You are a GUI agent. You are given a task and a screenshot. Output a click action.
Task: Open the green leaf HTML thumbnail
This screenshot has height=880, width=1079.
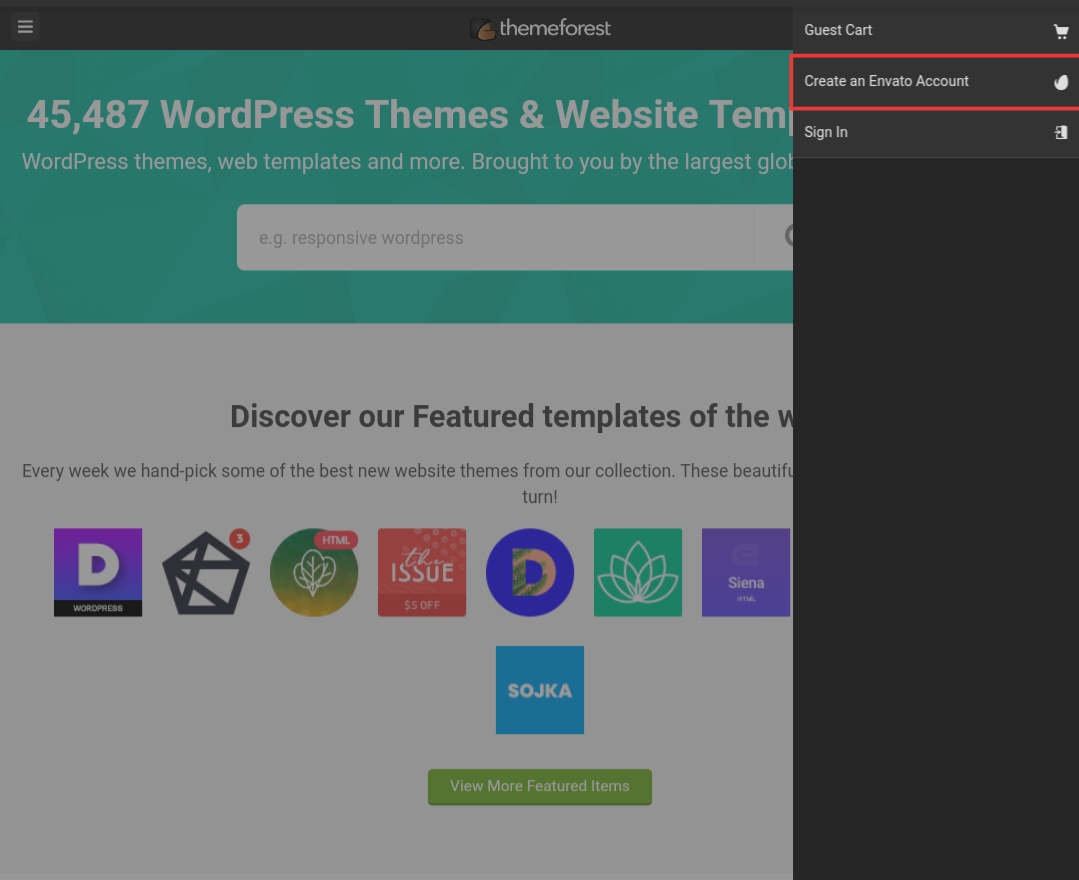(x=314, y=572)
